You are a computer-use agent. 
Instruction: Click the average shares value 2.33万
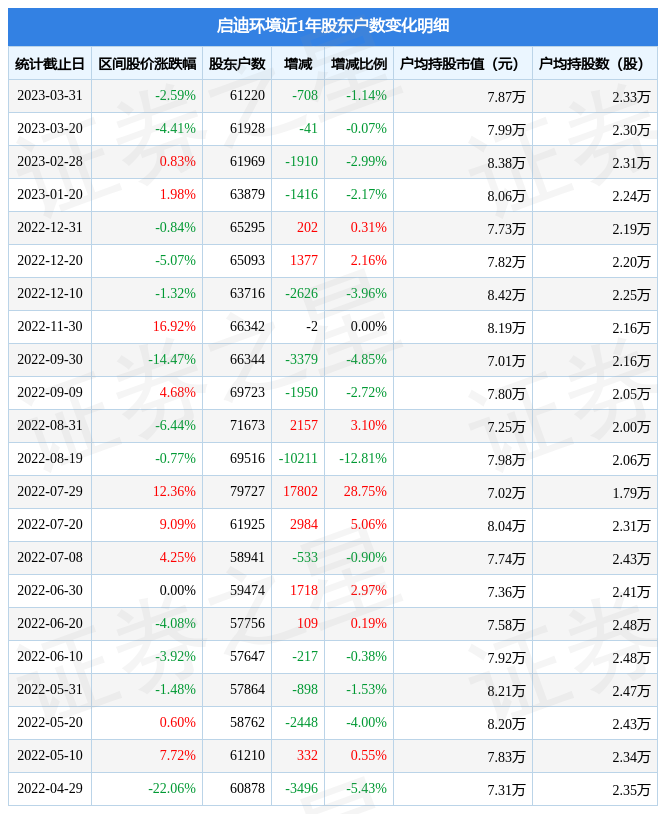(x=631, y=97)
